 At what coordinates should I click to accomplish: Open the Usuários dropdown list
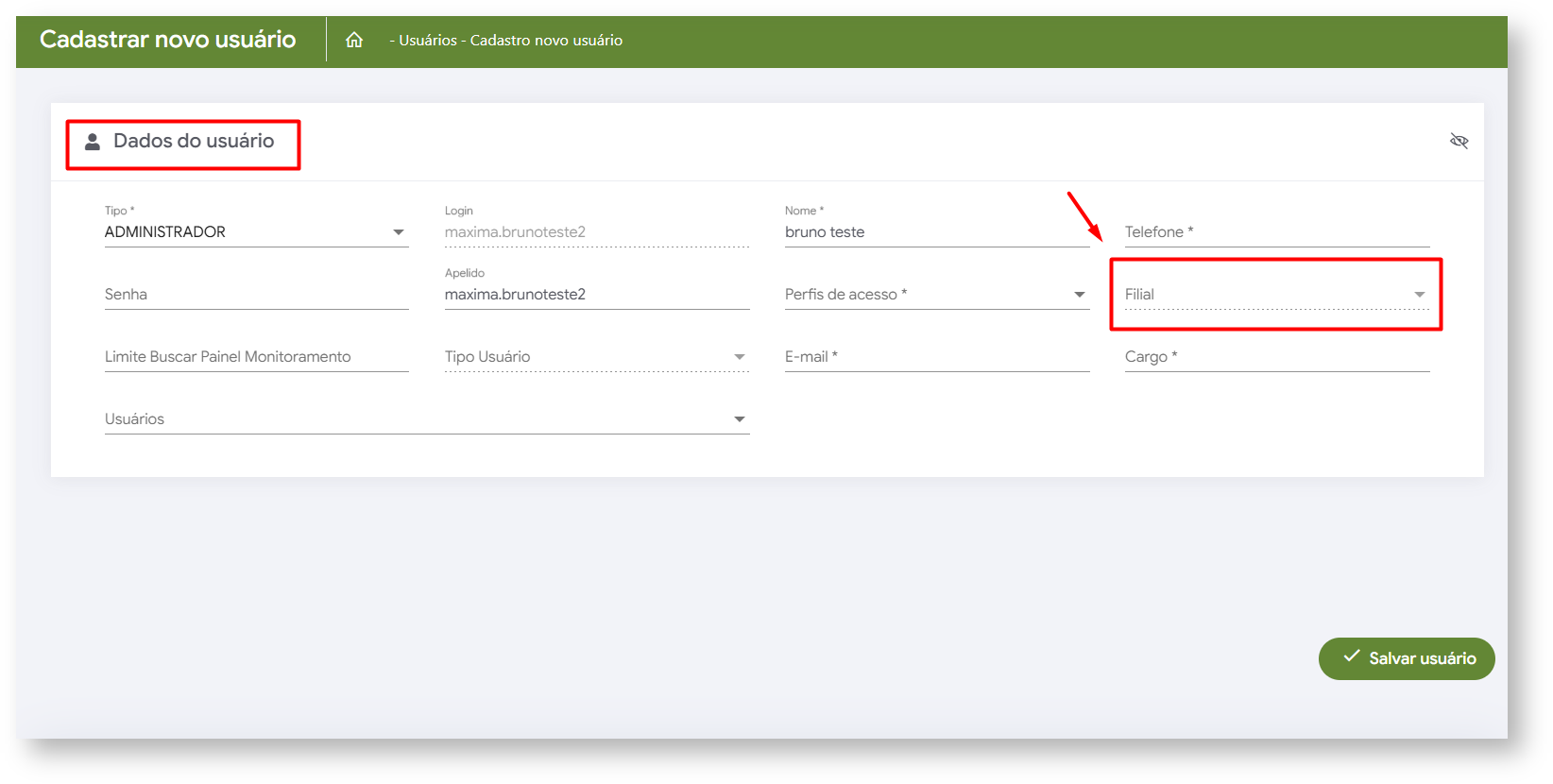[x=739, y=419]
